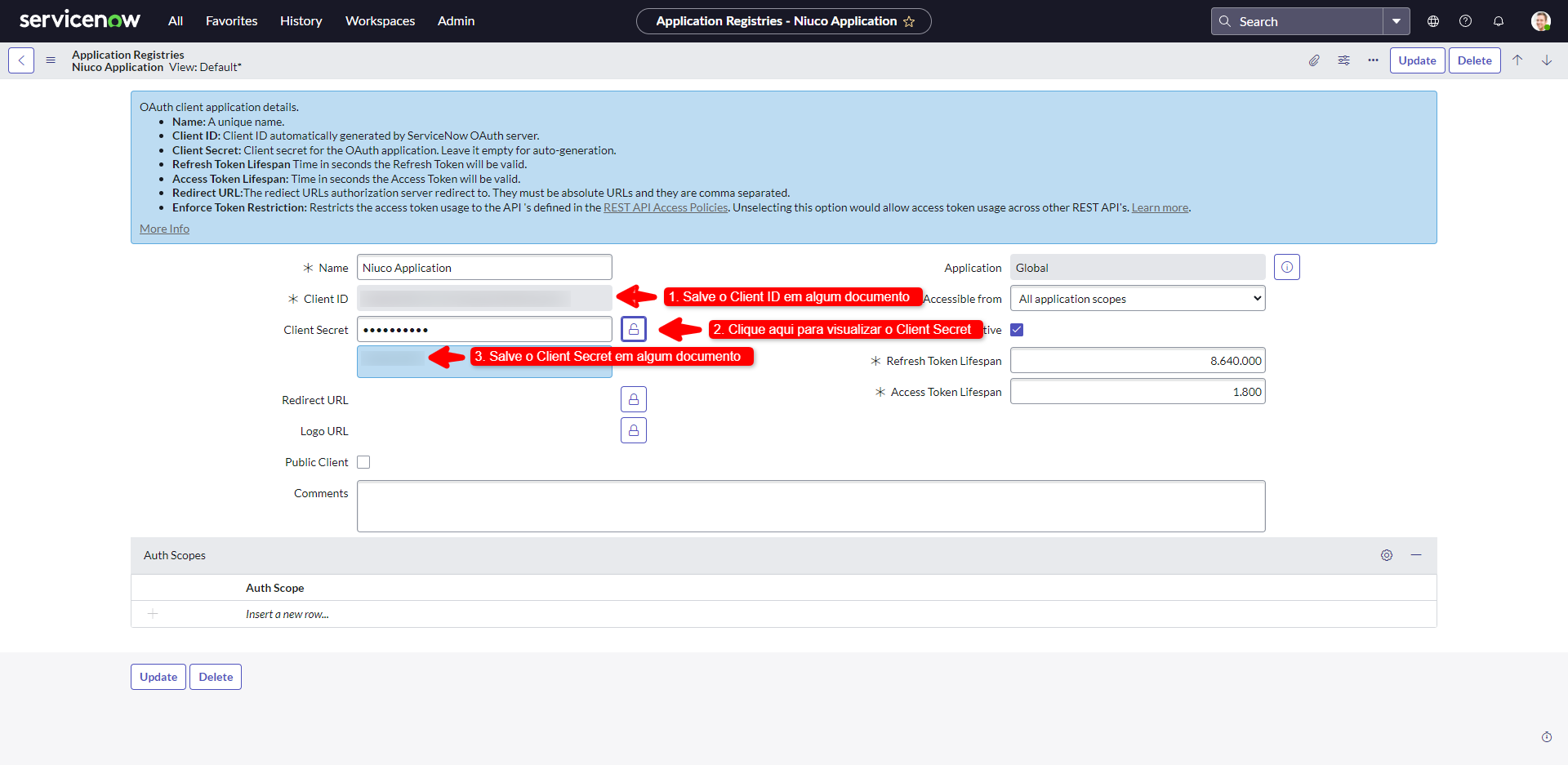Click the Application Registries - Niuco Application title

coord(776,21)
